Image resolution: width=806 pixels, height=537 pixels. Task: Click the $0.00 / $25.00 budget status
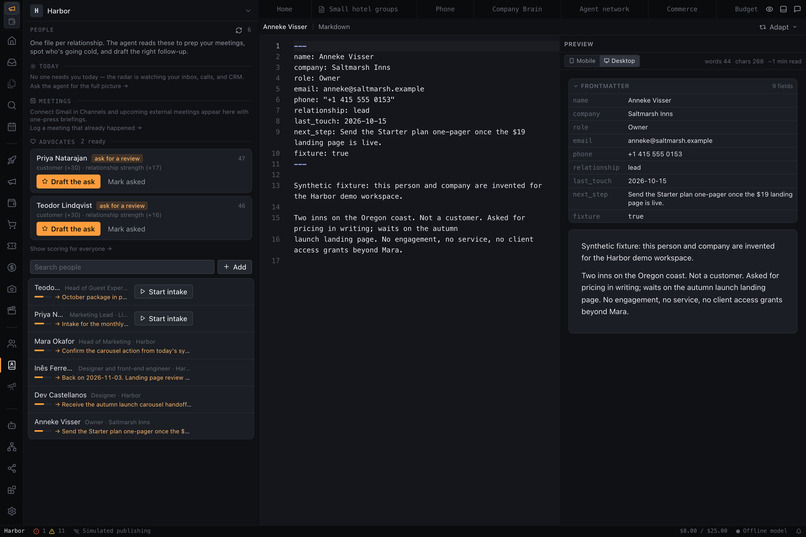[x=703, y=531]
